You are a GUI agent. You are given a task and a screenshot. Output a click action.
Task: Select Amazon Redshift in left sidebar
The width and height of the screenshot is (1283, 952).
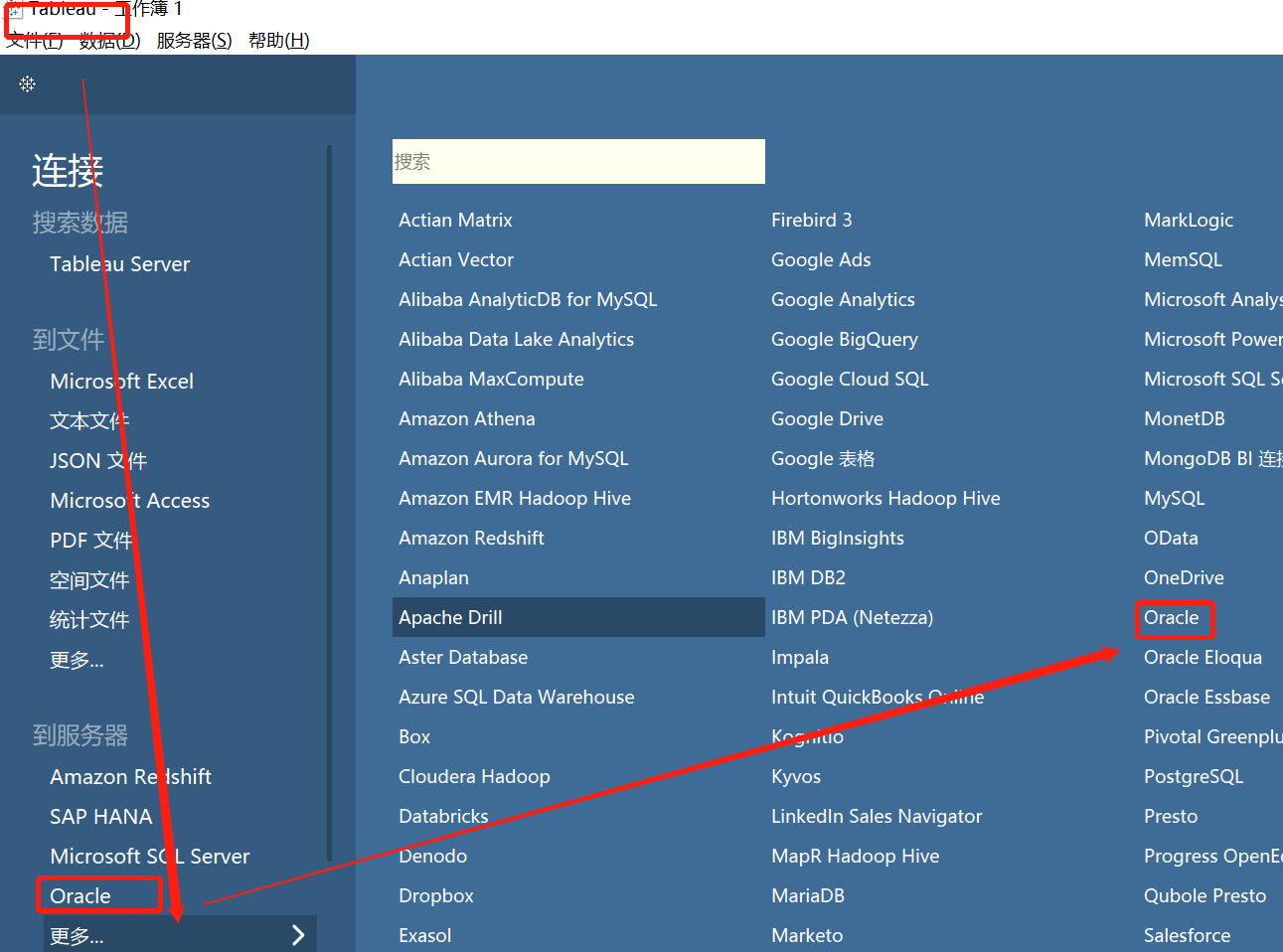pos(131,777)
